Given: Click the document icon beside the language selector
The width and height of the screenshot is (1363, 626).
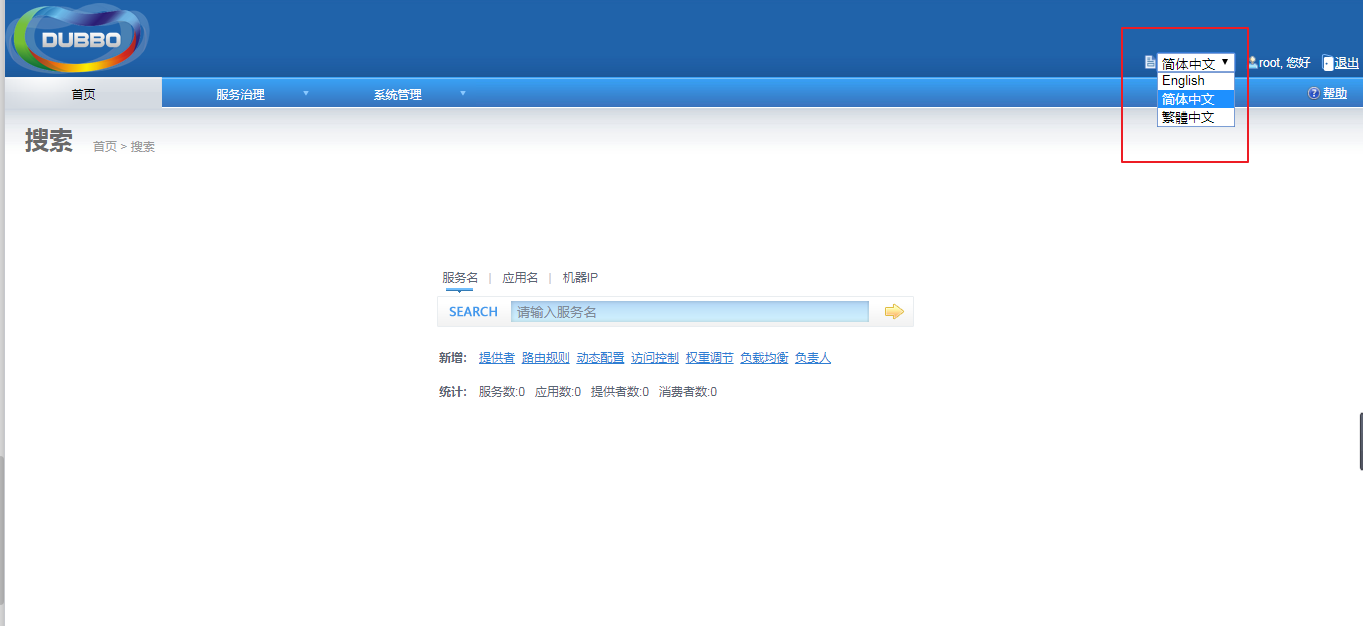Looking at the screenshot, I should pos(1149,62).
